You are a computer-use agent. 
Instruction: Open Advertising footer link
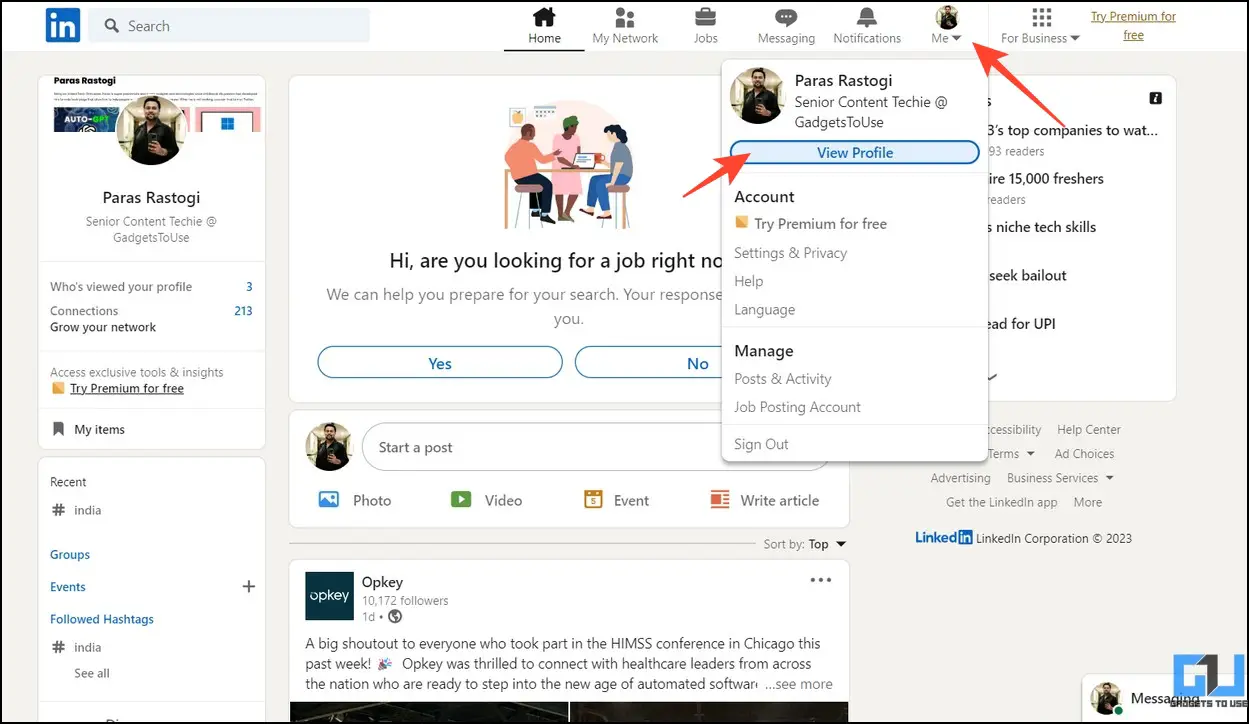click(960, 478)
